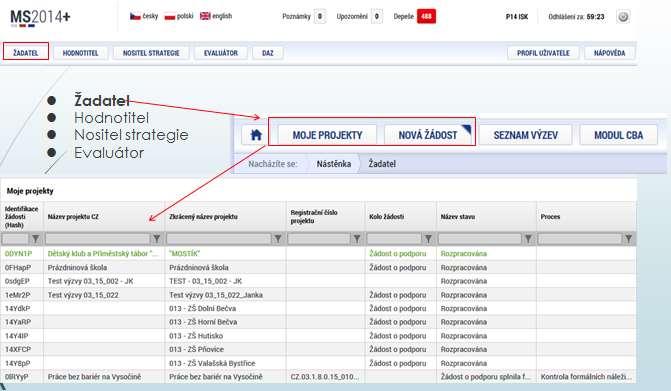This screenshot has height=391, width=671.
Task: Open filter for Zkrácený název projektu
Action: pyautogui.click(x=278, y=239)
